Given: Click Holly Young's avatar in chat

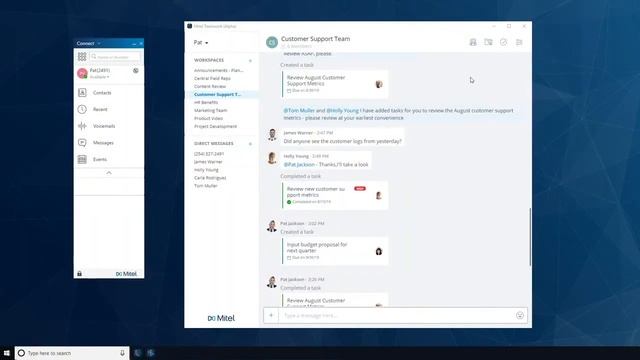Looking at the screenshot, I should pyautogui.click(x=272, y=158).
